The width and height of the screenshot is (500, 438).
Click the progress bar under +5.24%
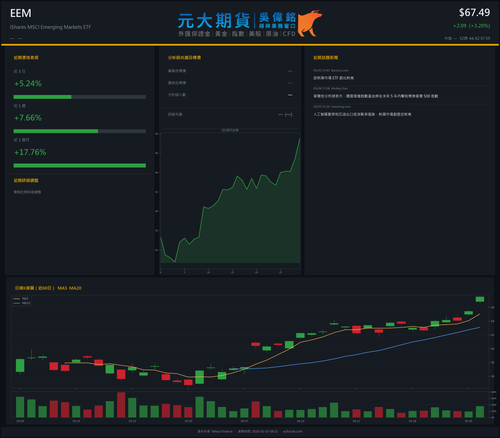pos(80,97)
